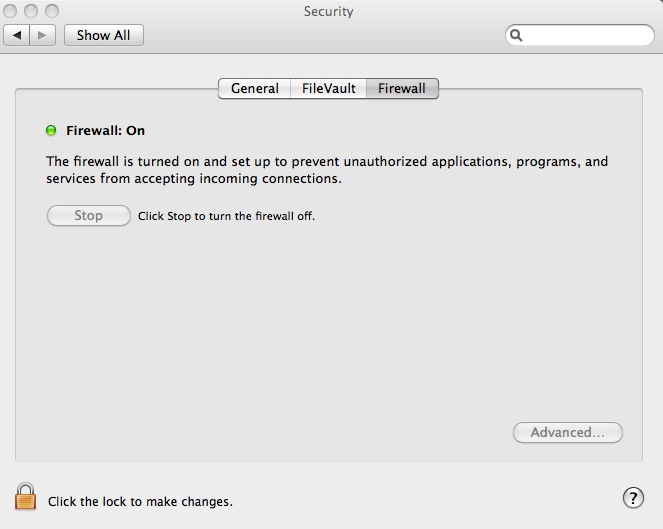This screenshot has height=529, width=663.
Task: Click the minimize window button
Action: tap(31, 11)
